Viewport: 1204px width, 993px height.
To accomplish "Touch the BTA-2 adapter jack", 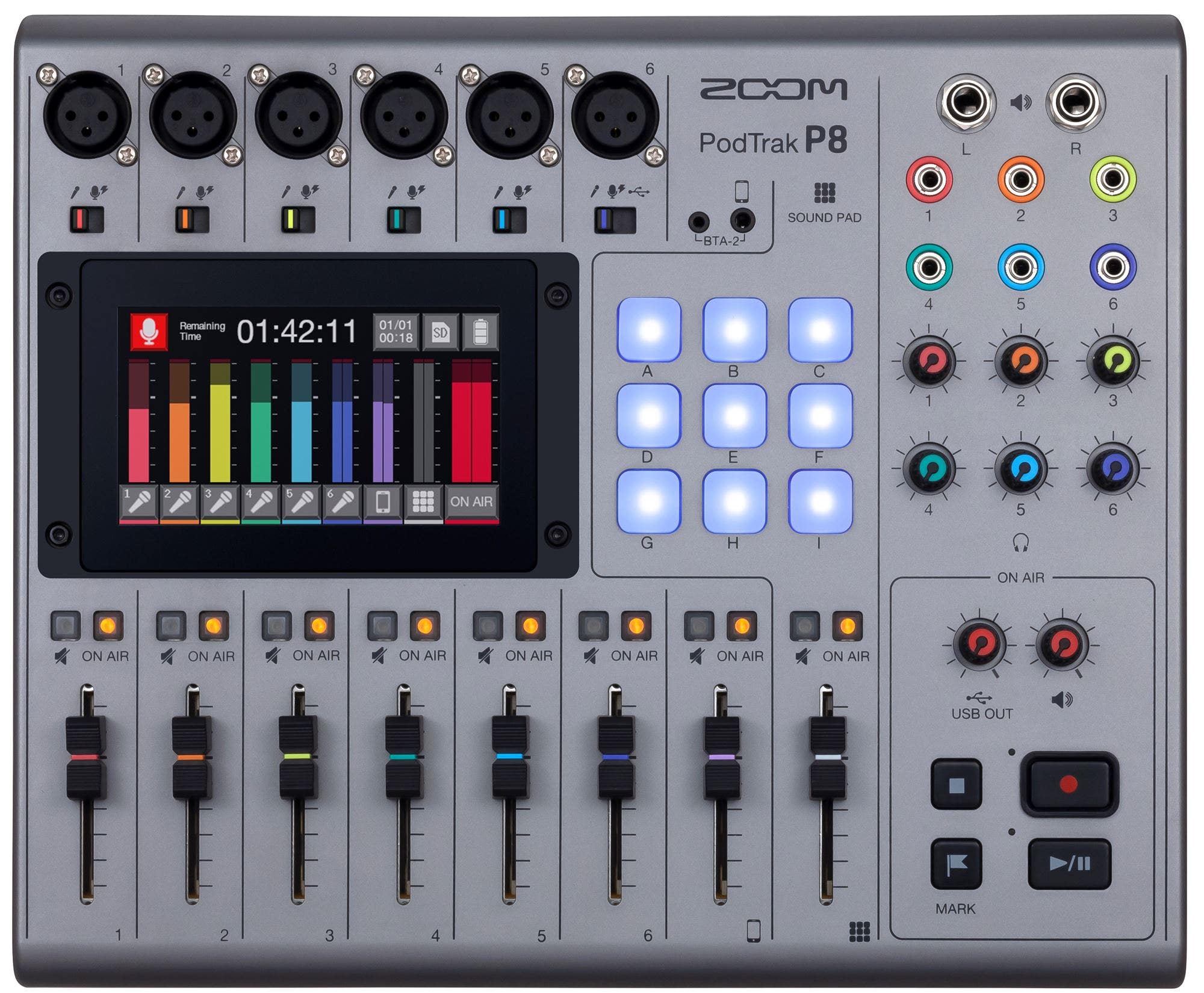I will click(x=698, y=223).
